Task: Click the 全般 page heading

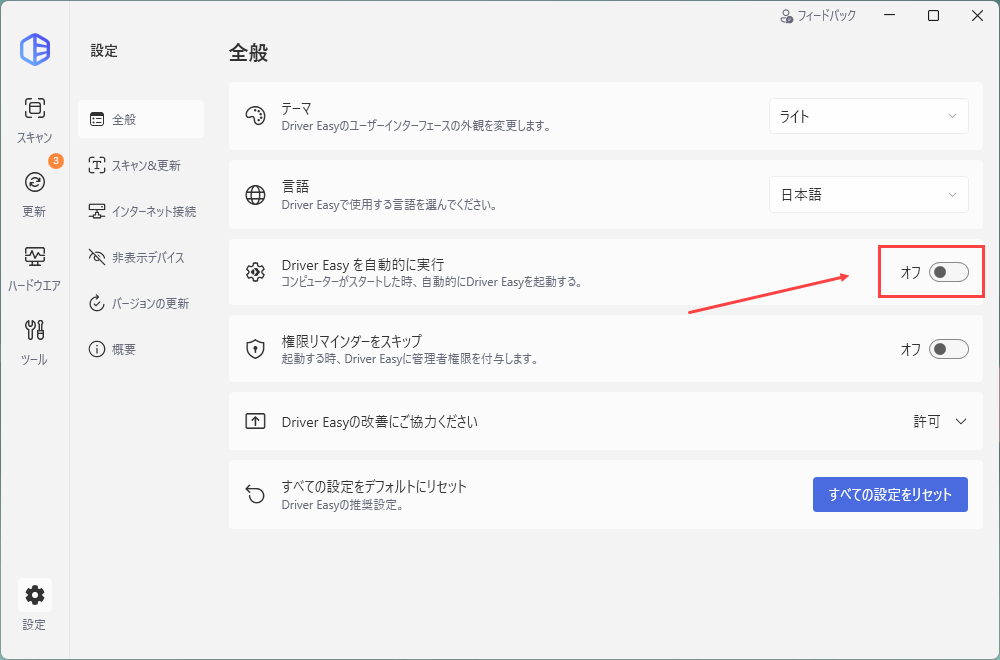Action: pyautogui.click(x=248, y=52)
